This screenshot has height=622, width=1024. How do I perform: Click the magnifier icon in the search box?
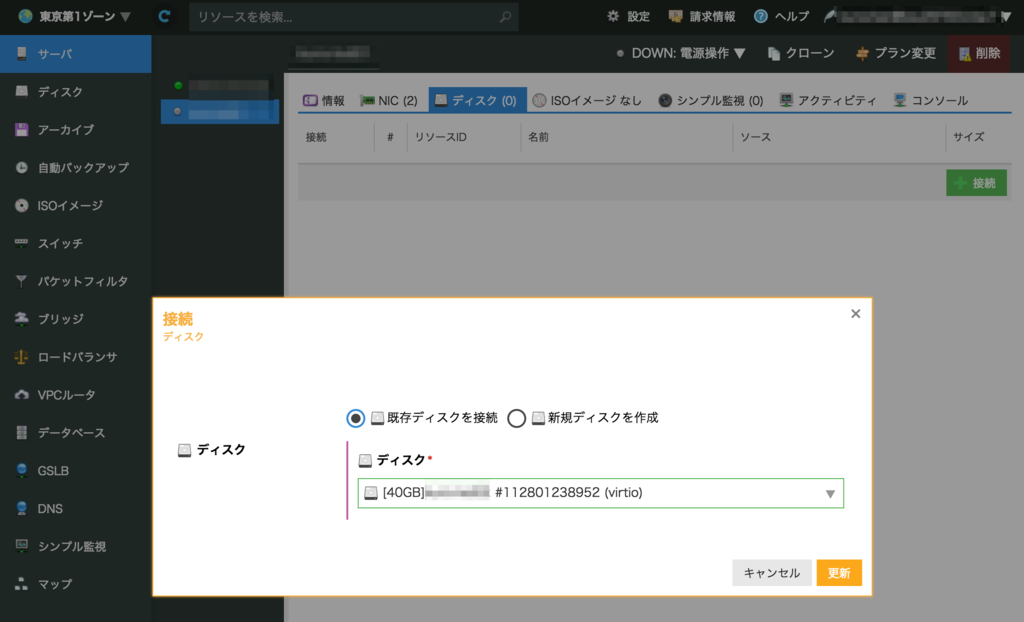[x=505, y=17]
